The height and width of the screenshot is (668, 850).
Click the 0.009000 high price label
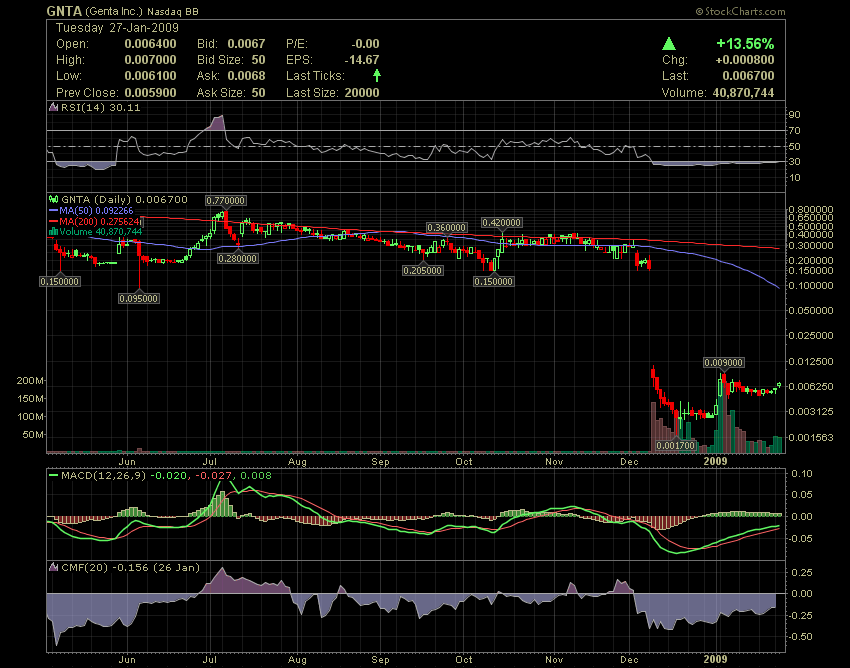[x=722, y=362]
